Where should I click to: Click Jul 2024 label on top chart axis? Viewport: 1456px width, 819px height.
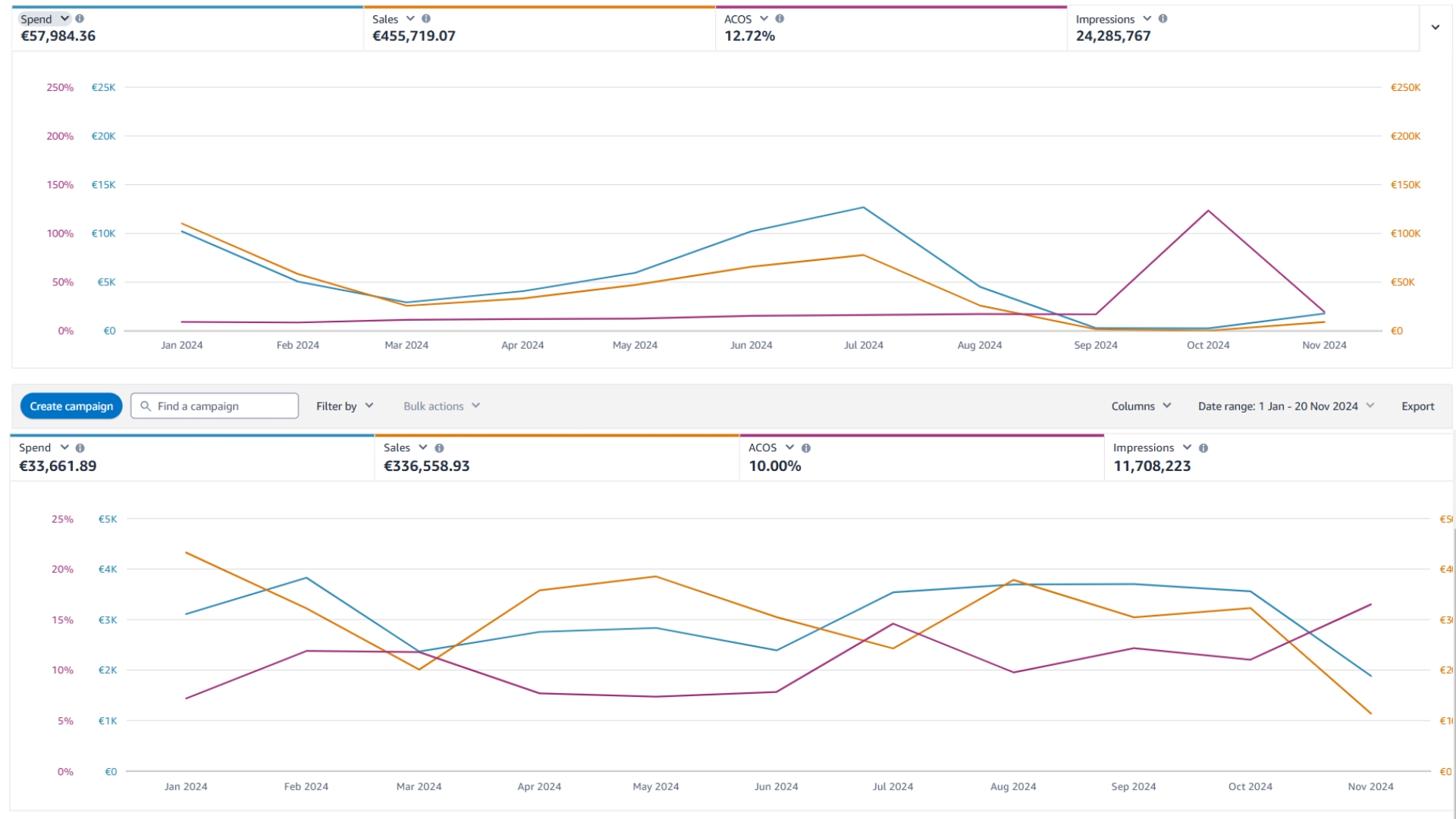863,345
